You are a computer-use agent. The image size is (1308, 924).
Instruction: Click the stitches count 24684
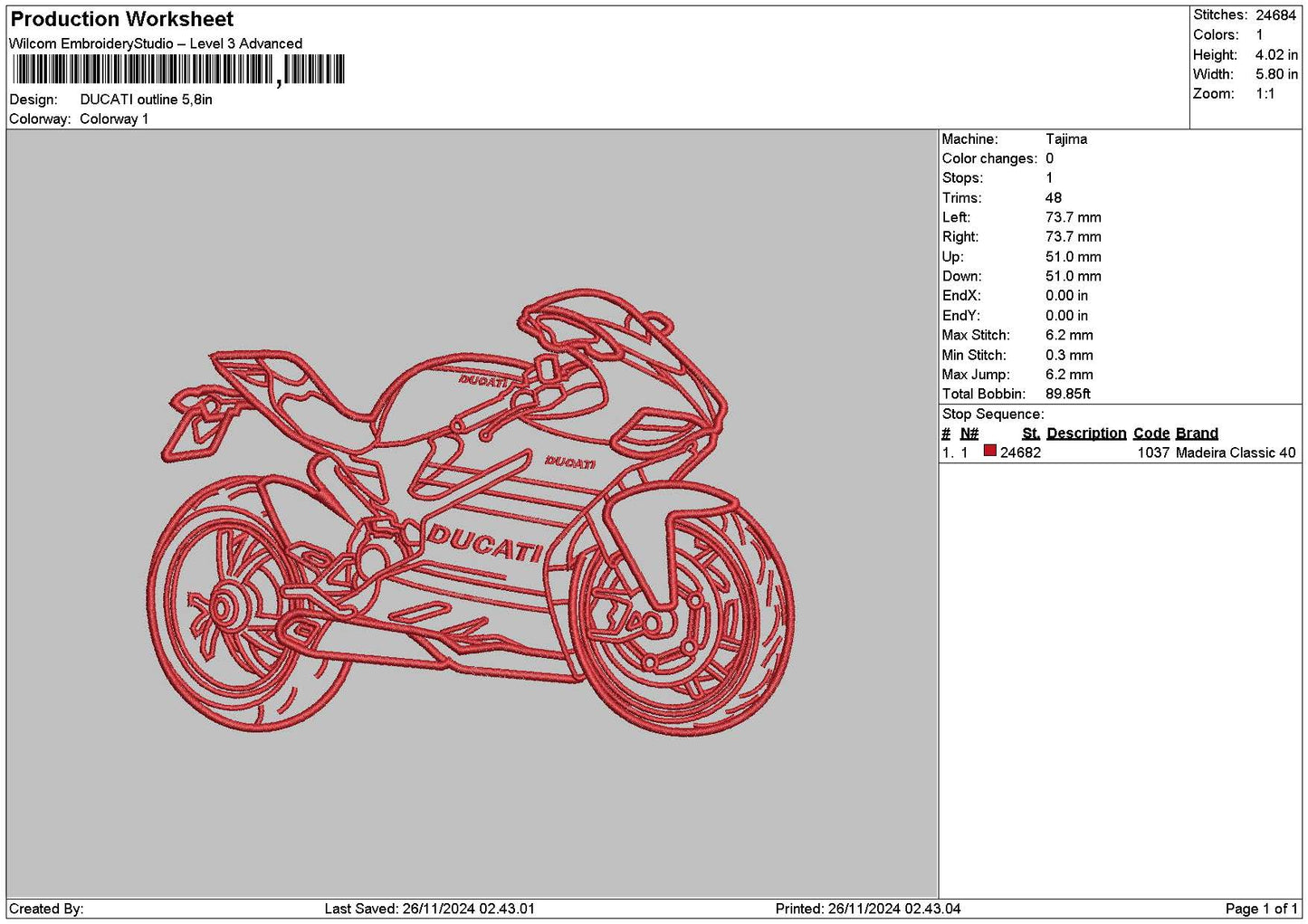1276,15
